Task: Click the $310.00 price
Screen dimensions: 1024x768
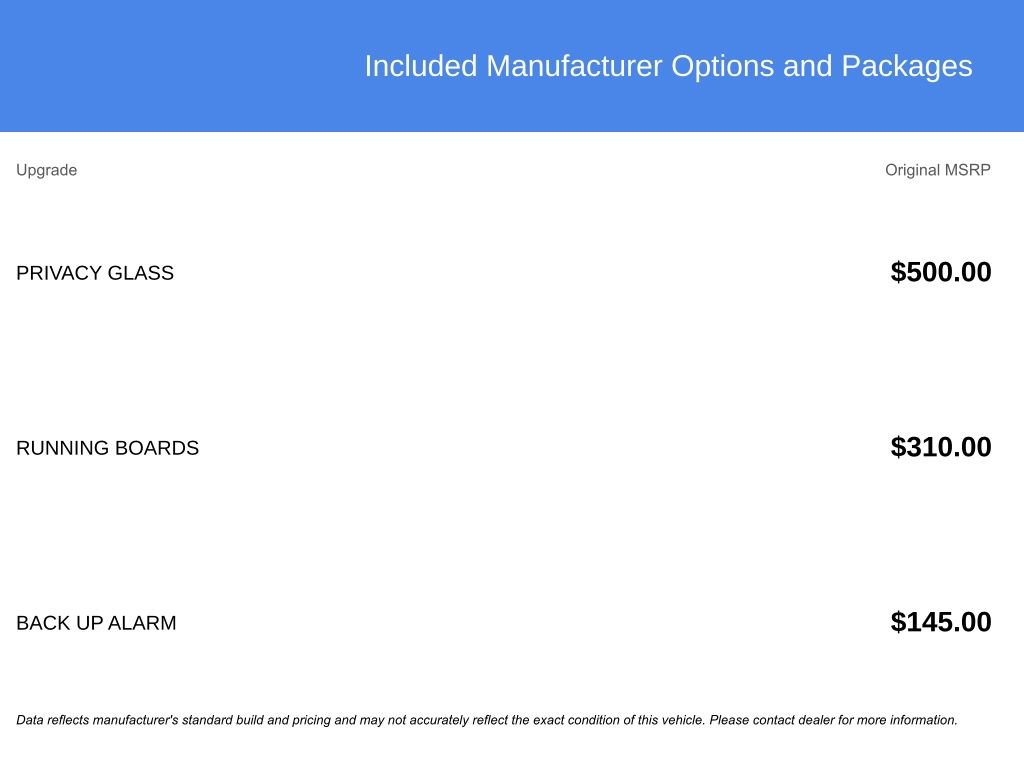Action: [940, 447]
